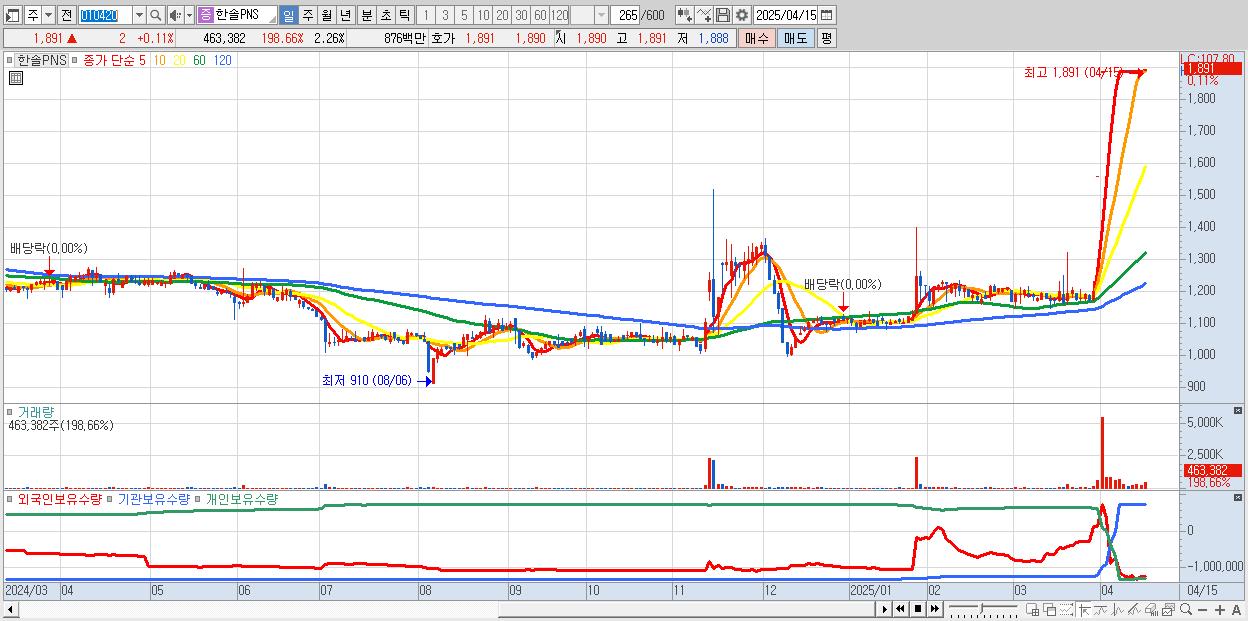Toggle the 평 button
This screenshot has height=621, width=1248.
pyautogui.click(x=827, y=38)
